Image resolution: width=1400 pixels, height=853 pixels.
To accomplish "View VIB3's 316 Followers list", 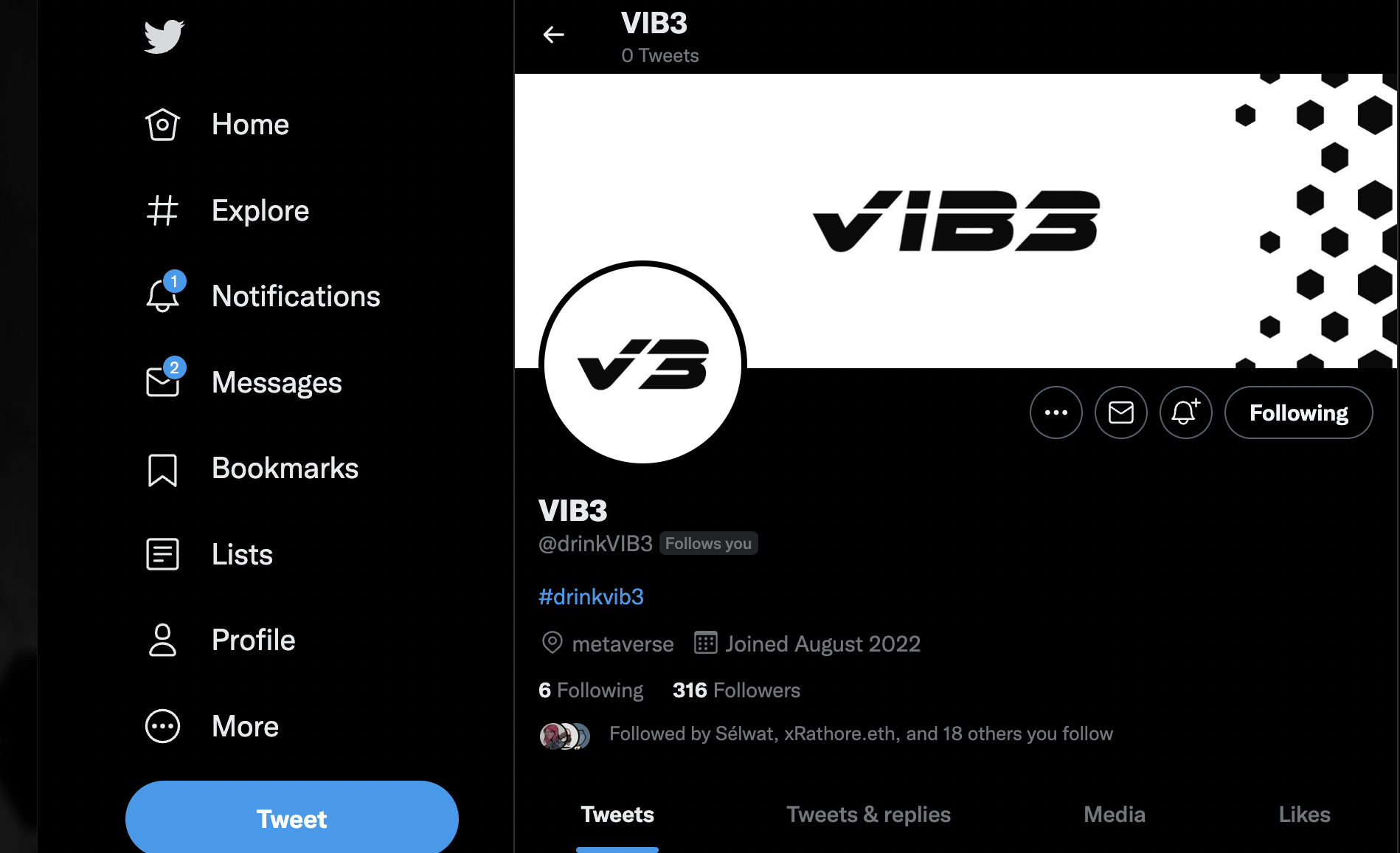I will pyautogui.click(x=735, y=690).
